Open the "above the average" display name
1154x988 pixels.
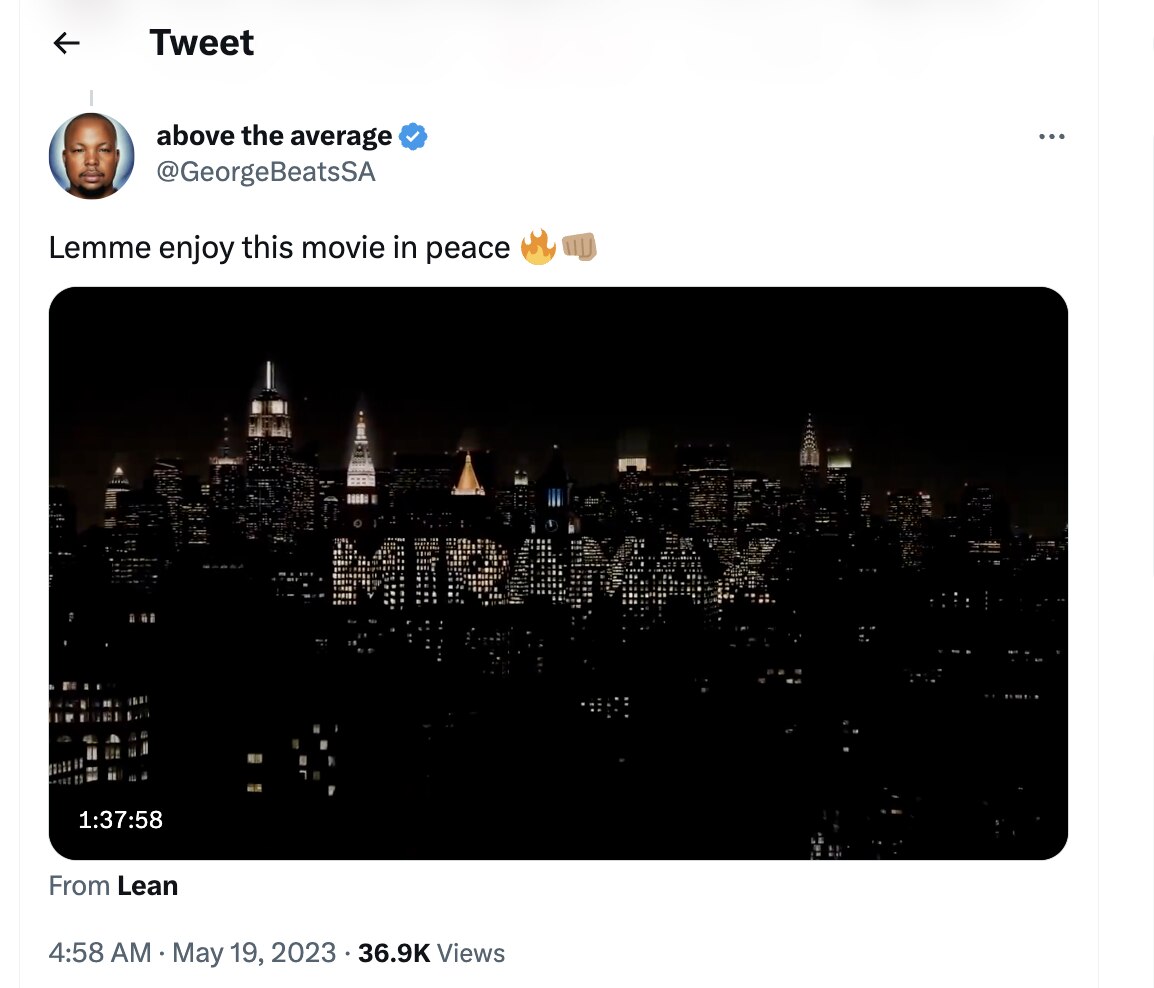[274, 136]
